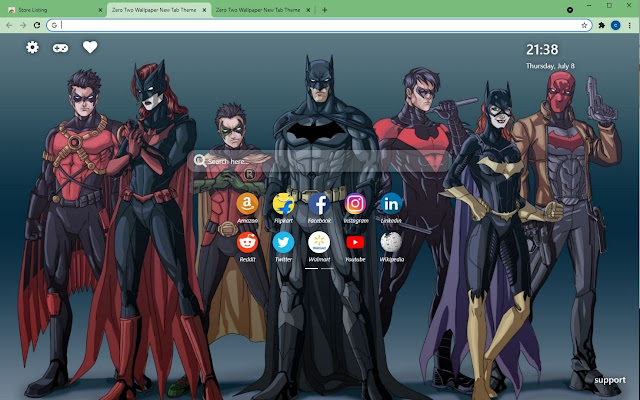Open the Wikipedia shortcut
The height and width of the screenshot is (400, 640).
[x=391, y=242]
